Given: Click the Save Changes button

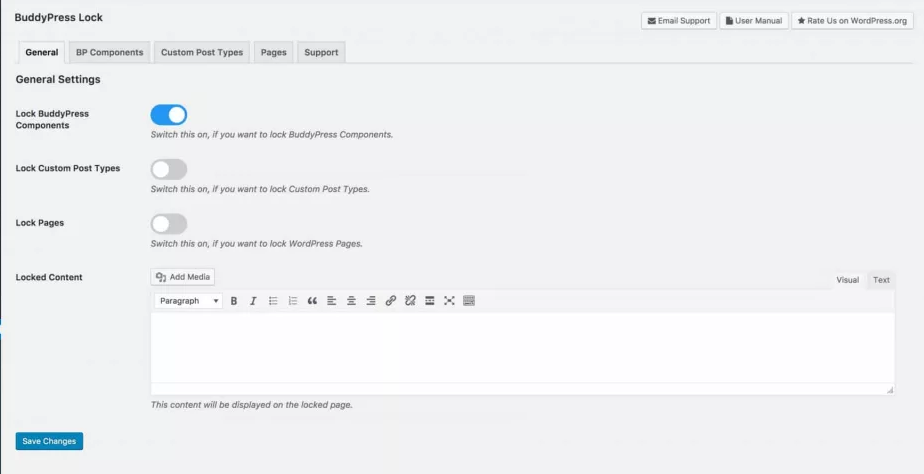Looking at the screenshot, I should tap(49, 441).
